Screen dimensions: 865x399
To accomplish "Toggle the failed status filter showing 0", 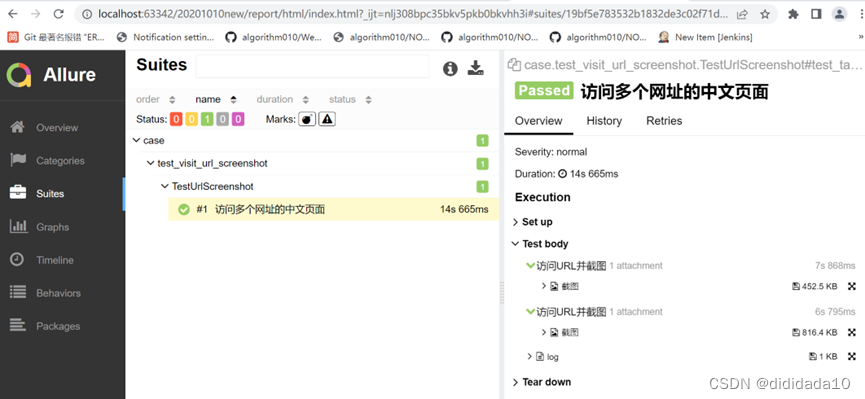I will click(x=176, y=119).
